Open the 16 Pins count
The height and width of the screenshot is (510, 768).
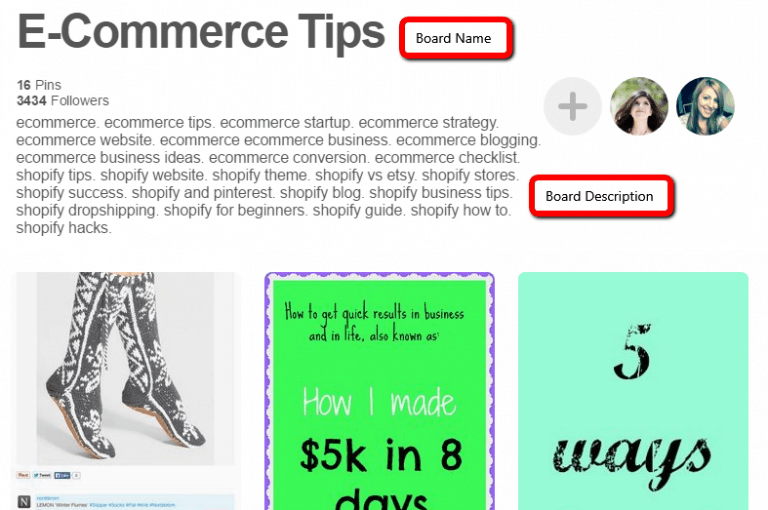point(39,85)
